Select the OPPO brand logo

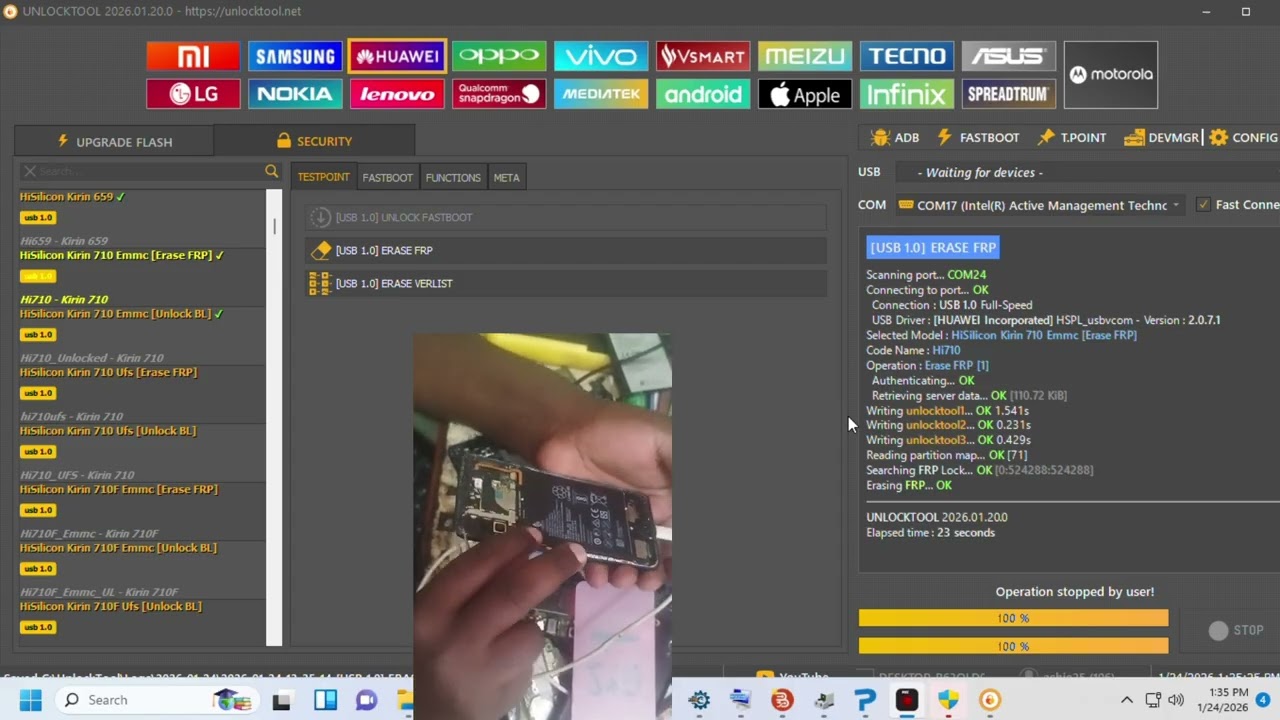499,56
